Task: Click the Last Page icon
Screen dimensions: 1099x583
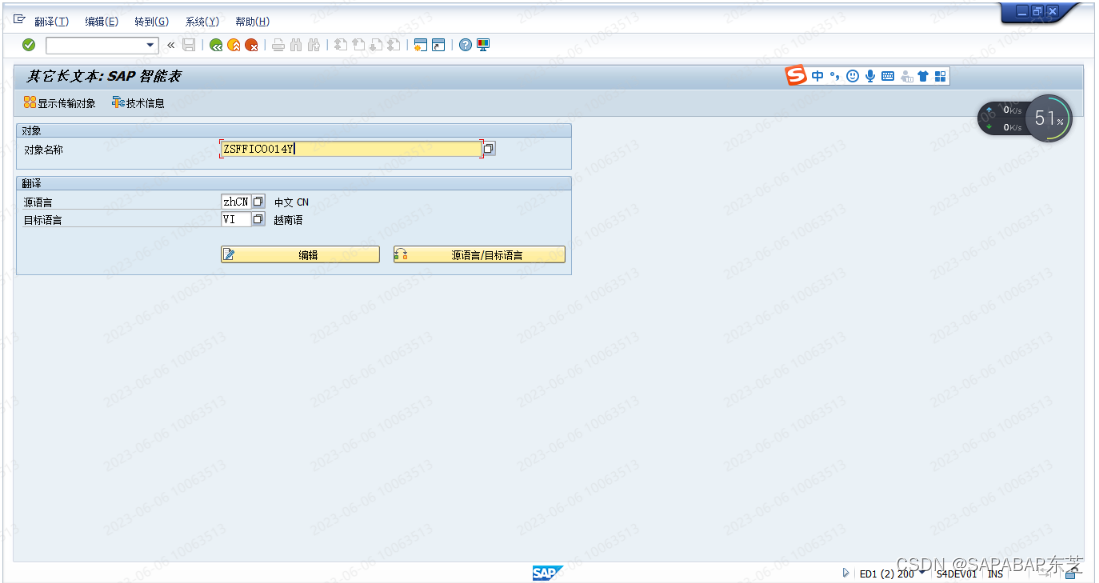Action: pyautogui.click(x=394, y=45)
